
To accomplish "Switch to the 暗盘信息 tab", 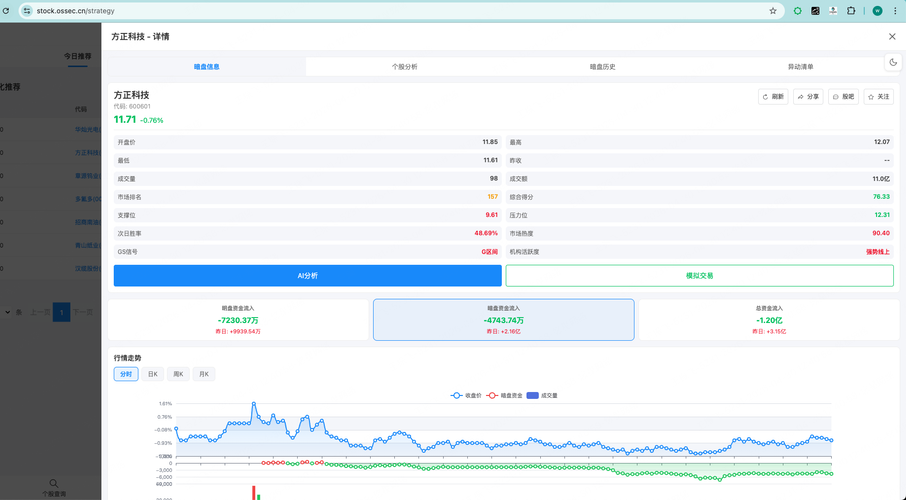I will (207, 66).
